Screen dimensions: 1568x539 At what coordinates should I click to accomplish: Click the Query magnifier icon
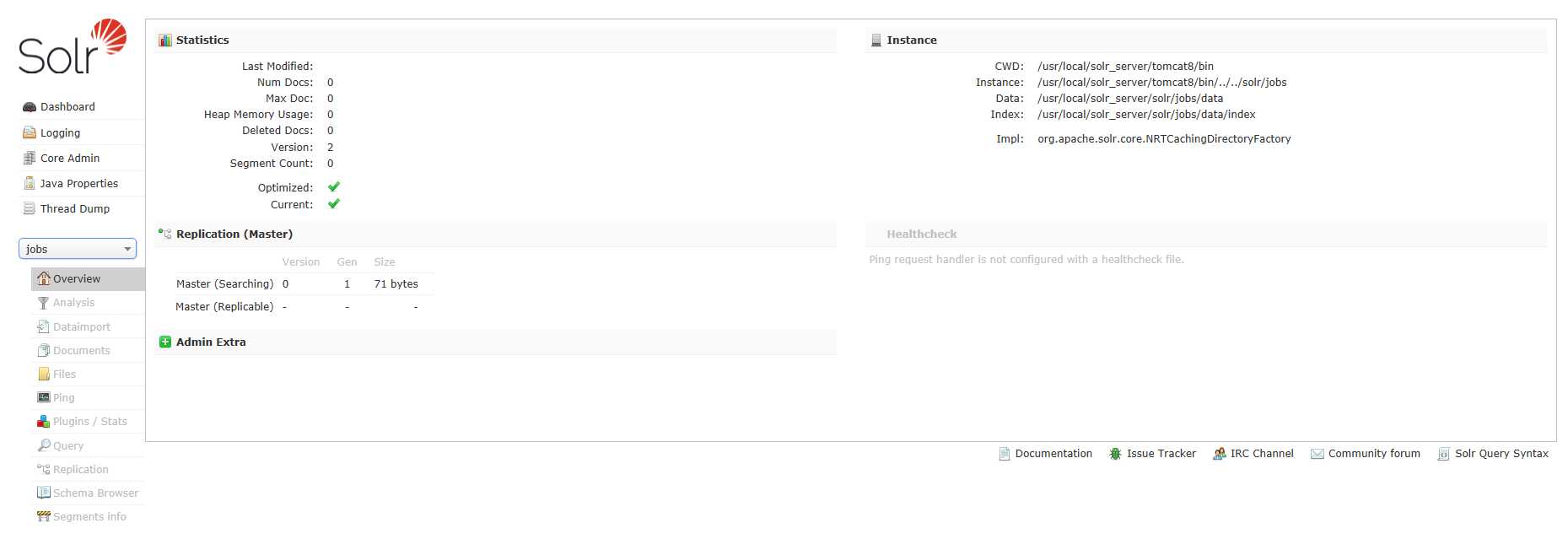(x=44, y=445)
